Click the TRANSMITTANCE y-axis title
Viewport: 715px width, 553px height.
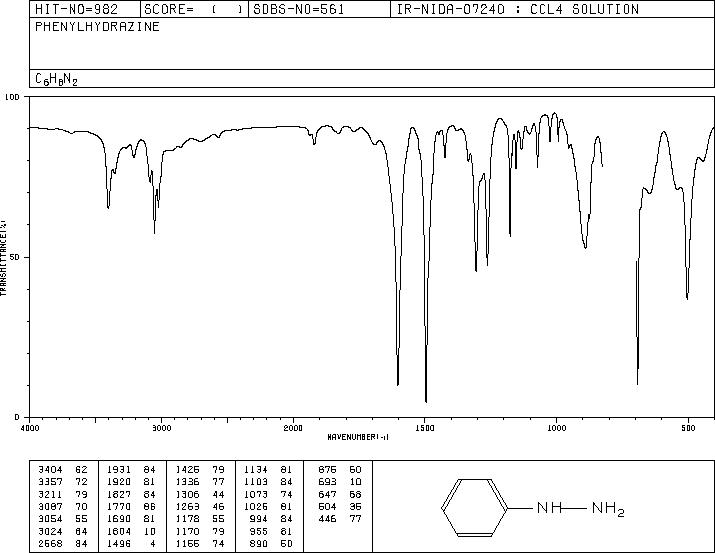click(x=3, y=258)
